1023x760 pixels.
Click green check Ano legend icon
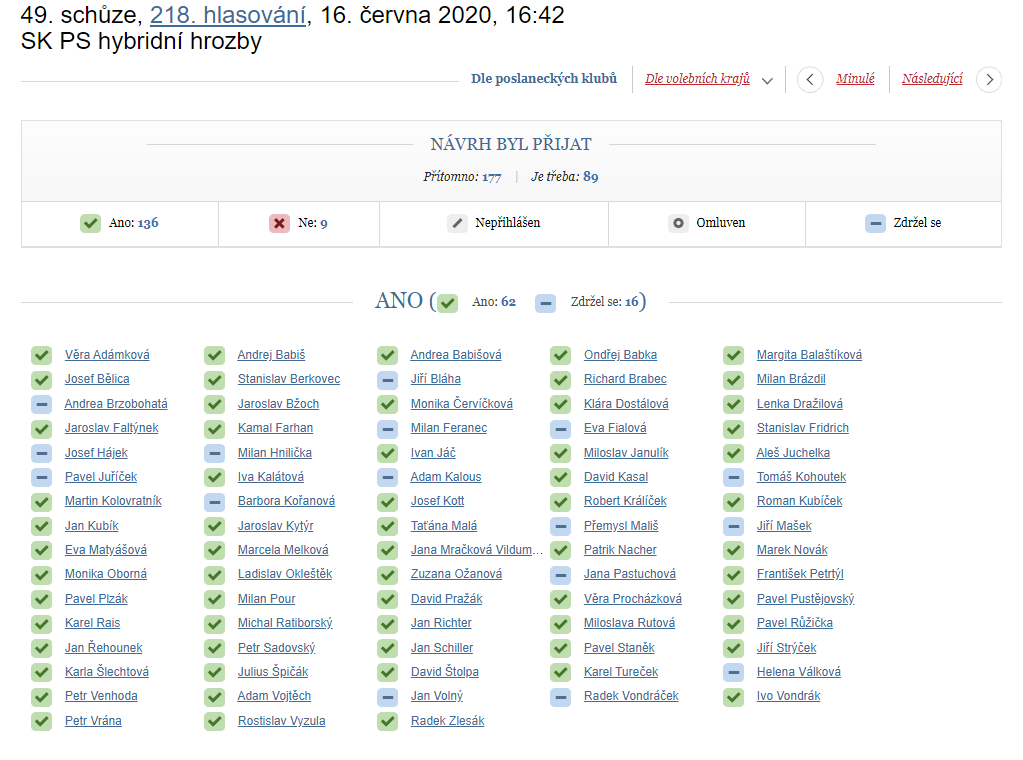(90, 223)
